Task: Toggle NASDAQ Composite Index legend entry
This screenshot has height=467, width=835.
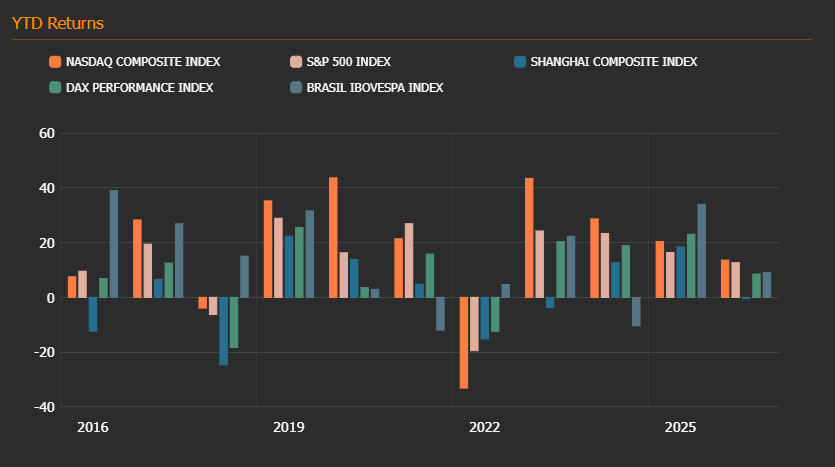Action: point(135,62)
